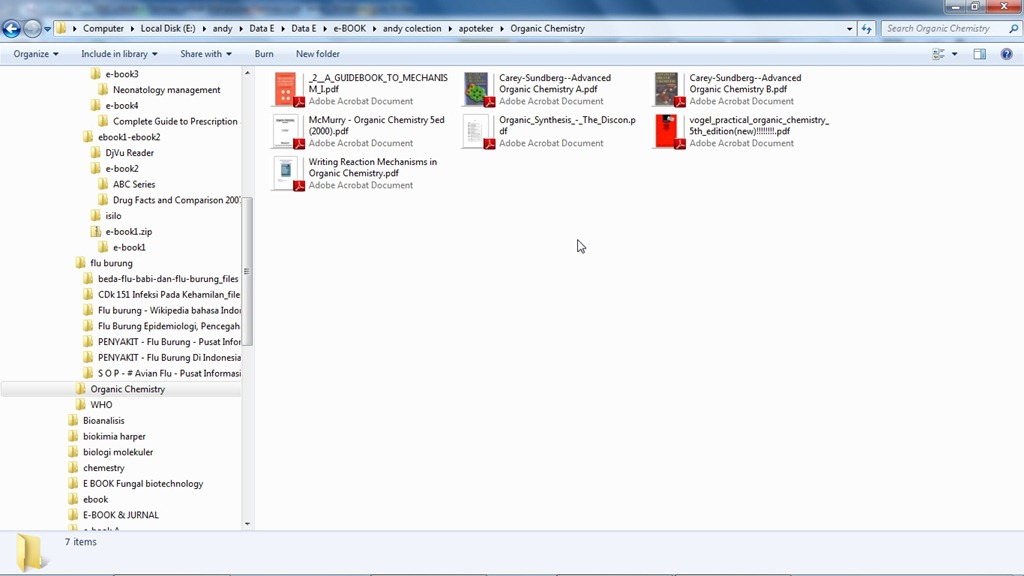Click the vogel_practical_organic_chemistry filename text
Image resolution: width=1024 pixels, height=576 pixels.
(759, 125)
